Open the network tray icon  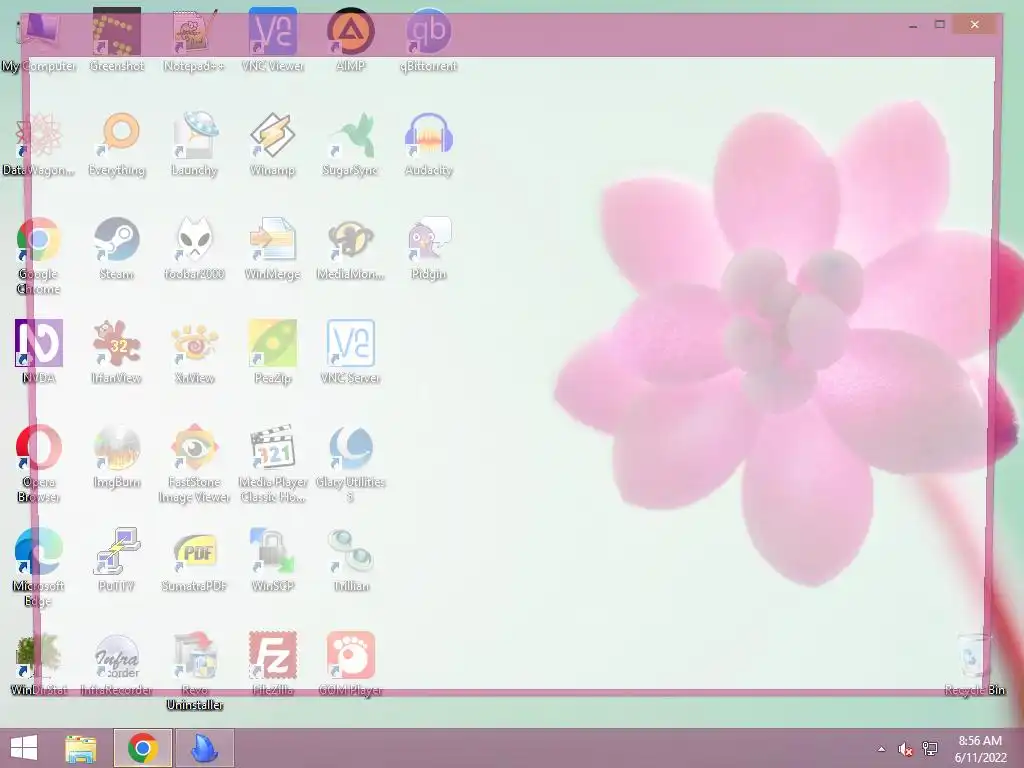point(930,749)
